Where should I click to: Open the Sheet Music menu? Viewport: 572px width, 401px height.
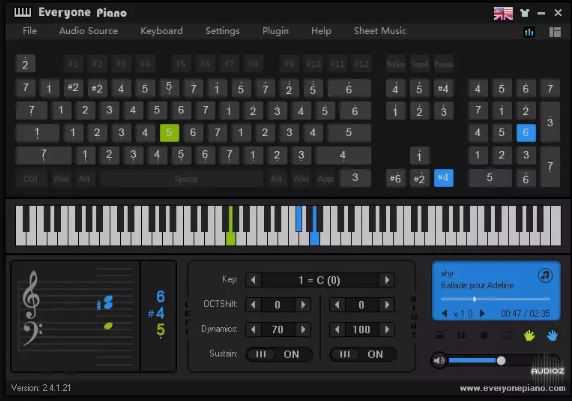coord(380,31)
